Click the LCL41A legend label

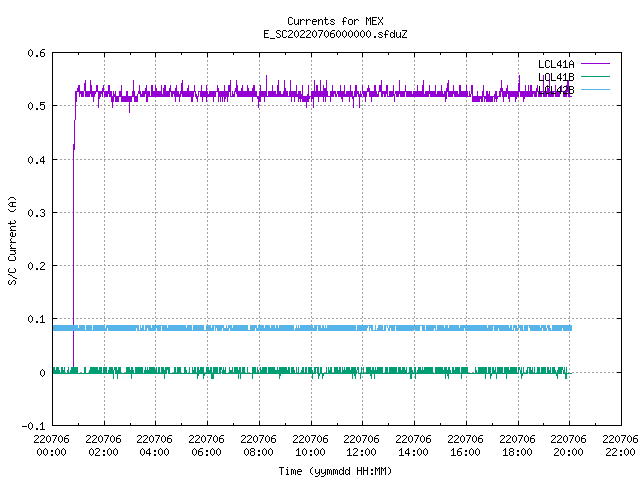coord(556,64)
